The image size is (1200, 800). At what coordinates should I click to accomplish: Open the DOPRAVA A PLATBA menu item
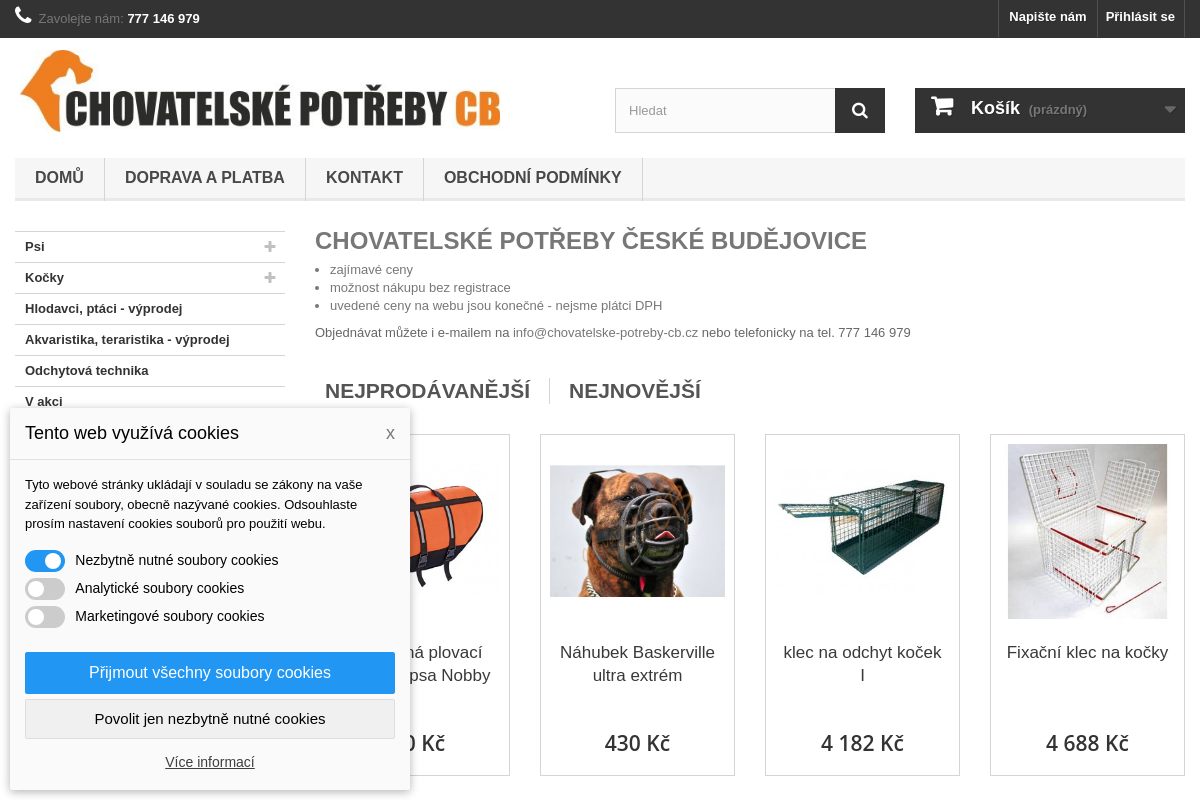204,177
